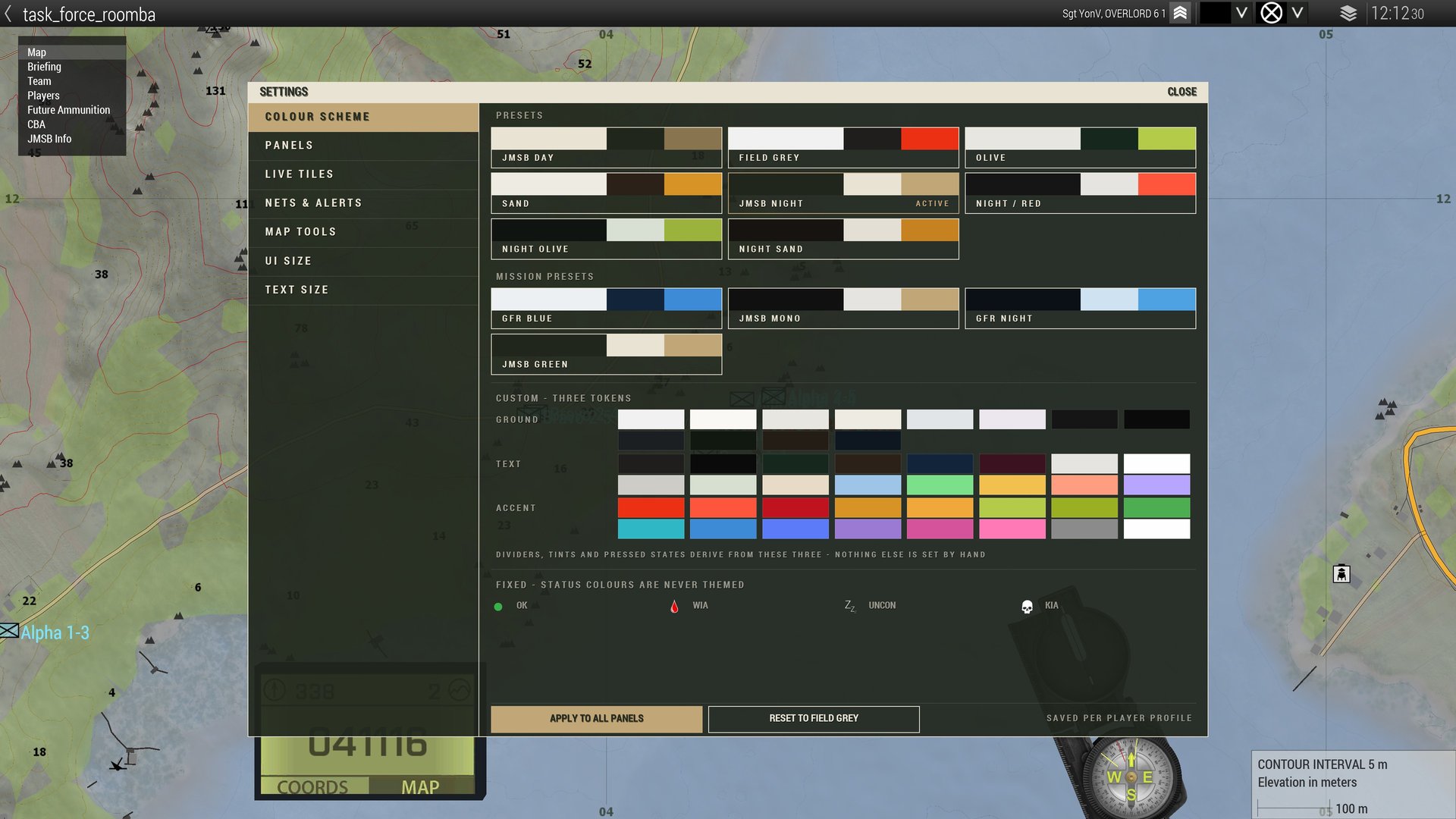Screen dimensions: 1456x819
Task: Click the Alpha 1-3 unit marker on the map
Action: coord(9,631)
